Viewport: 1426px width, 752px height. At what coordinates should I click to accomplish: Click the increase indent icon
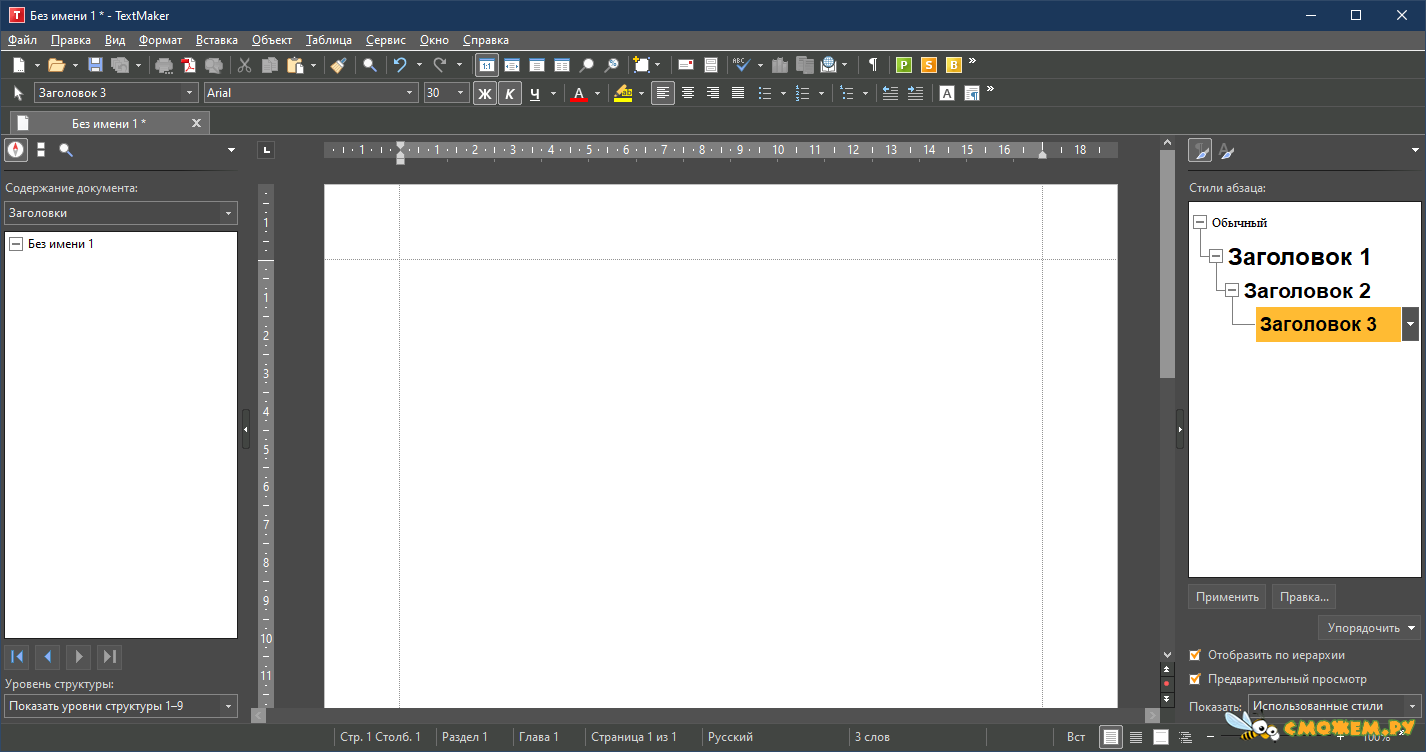click(x=915, y=93)
